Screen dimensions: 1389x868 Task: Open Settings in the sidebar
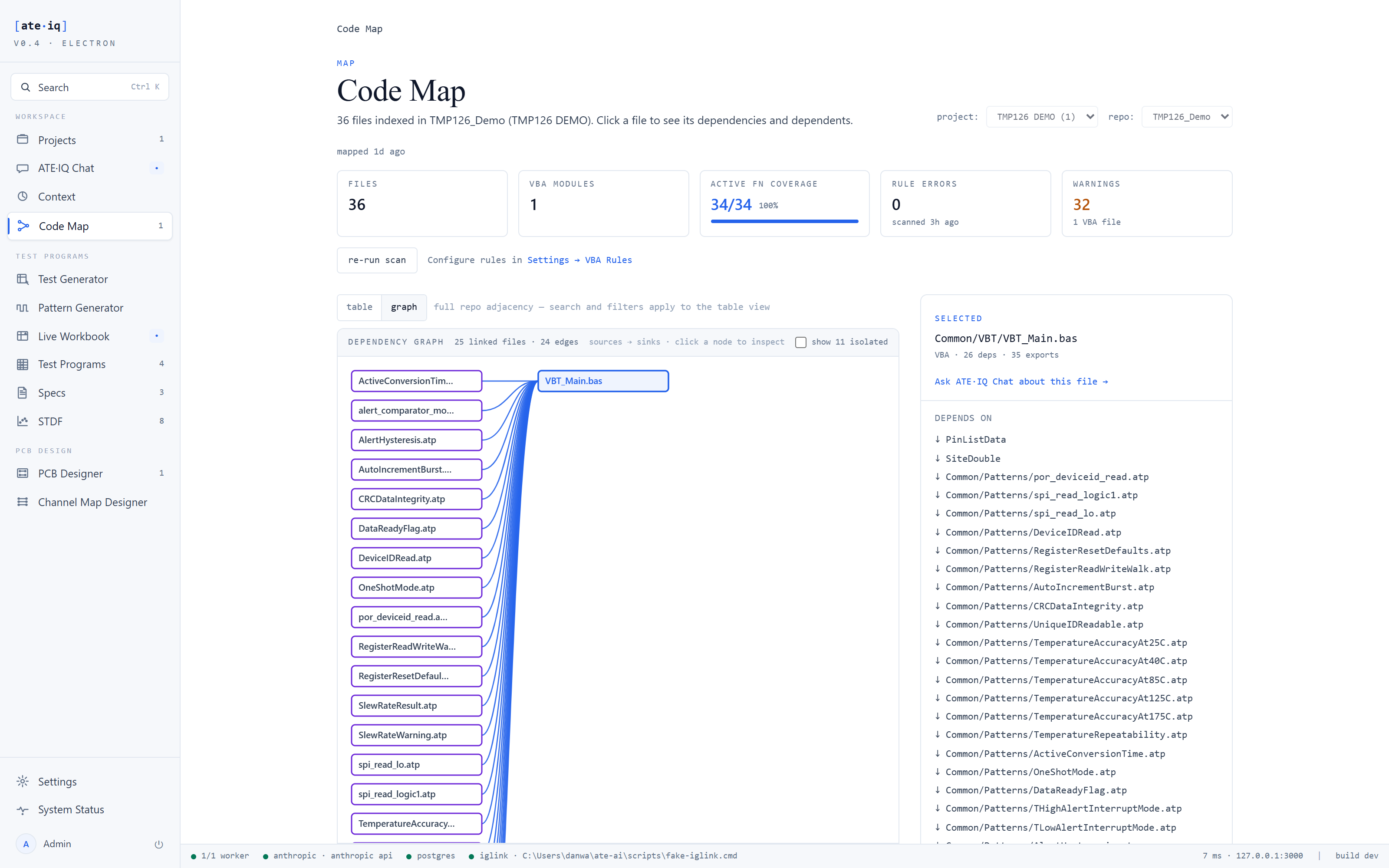tap(90, 781)
